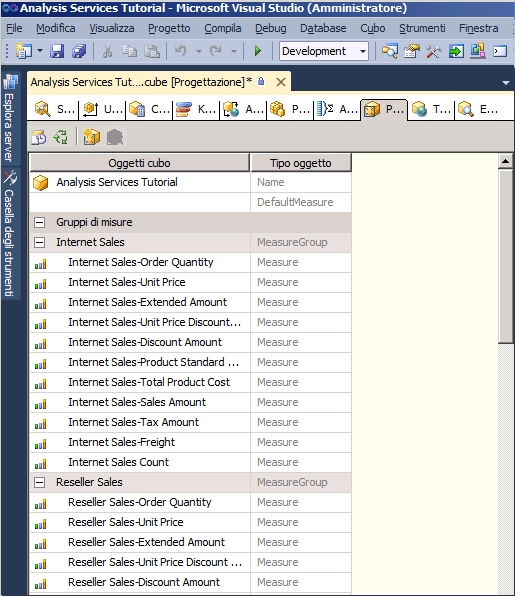Click the Tipo oggetto column header
Screen dimensions: 515x596
click(x=301, y=163)
